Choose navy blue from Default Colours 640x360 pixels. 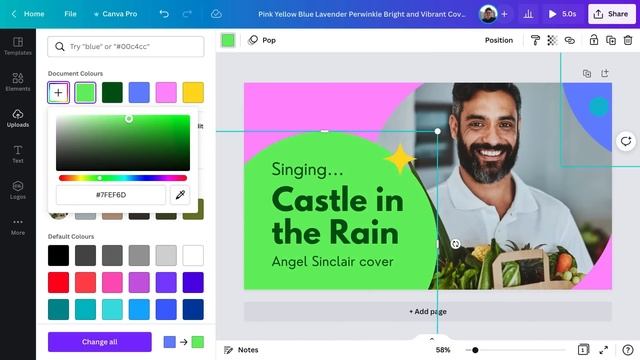point(193,309)
